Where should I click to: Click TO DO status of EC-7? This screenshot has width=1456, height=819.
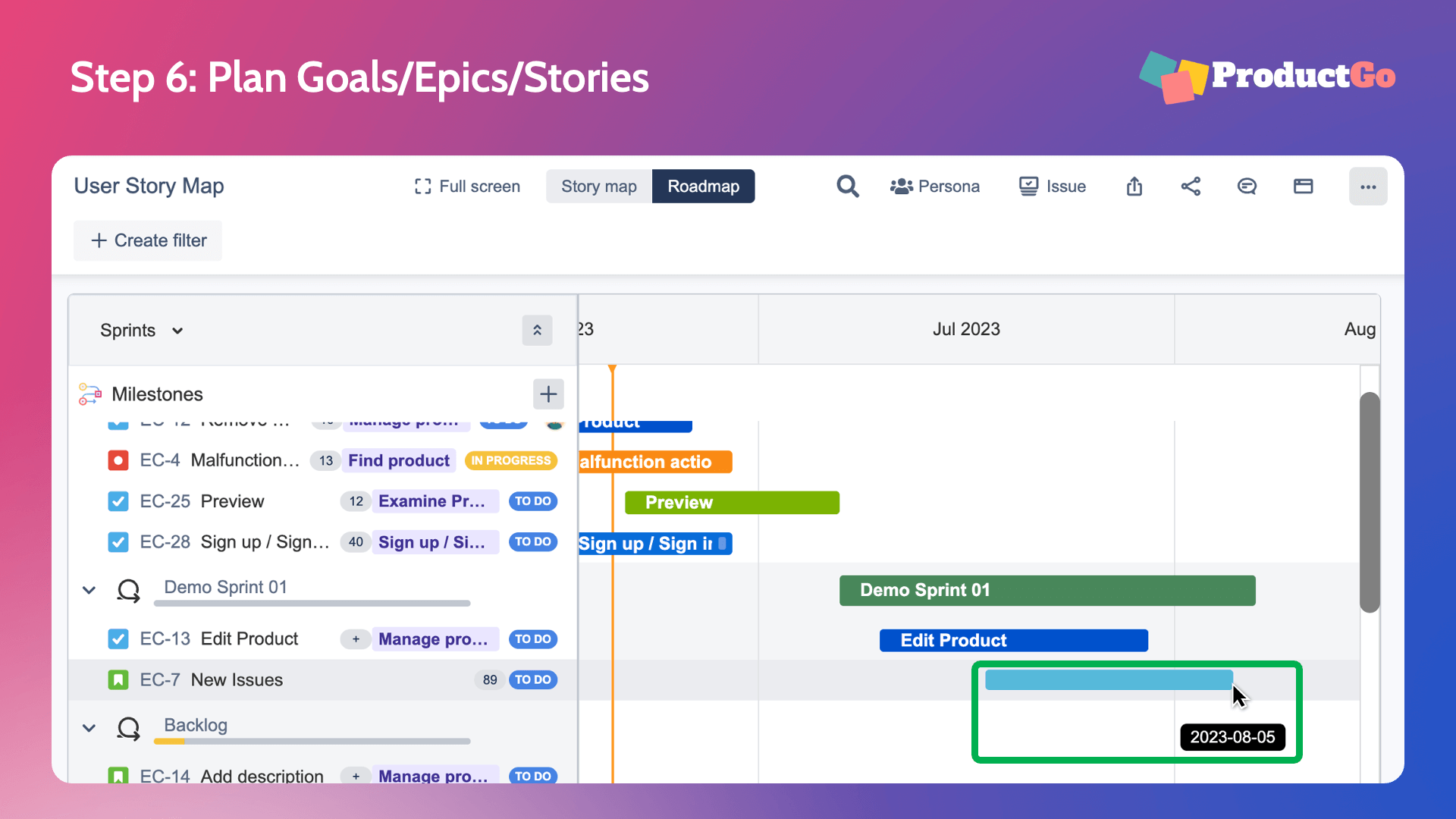[533, 680]
